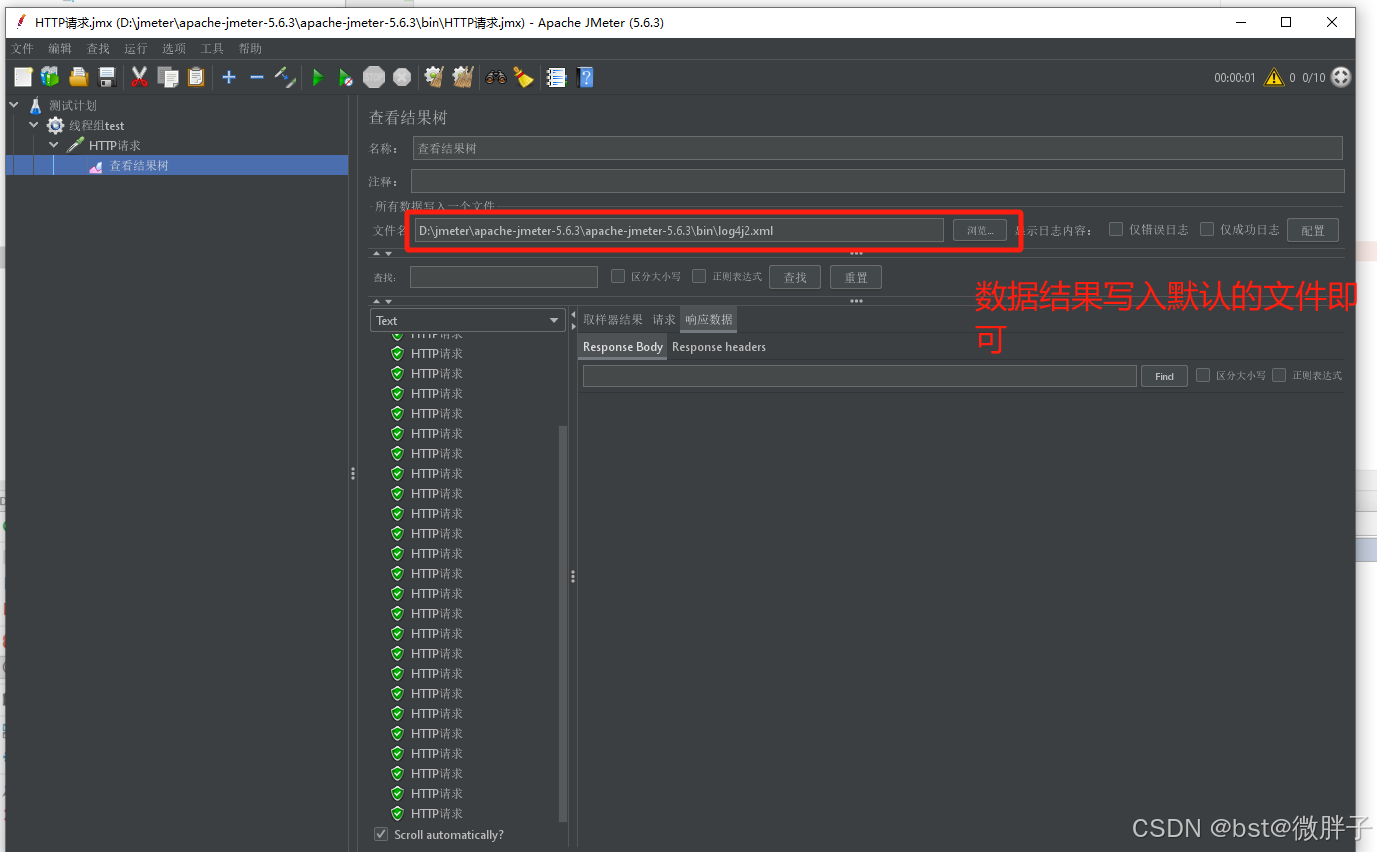Click the STOP sign icon
Screen dimensions: 1377x852
click(x=374, y=77)
